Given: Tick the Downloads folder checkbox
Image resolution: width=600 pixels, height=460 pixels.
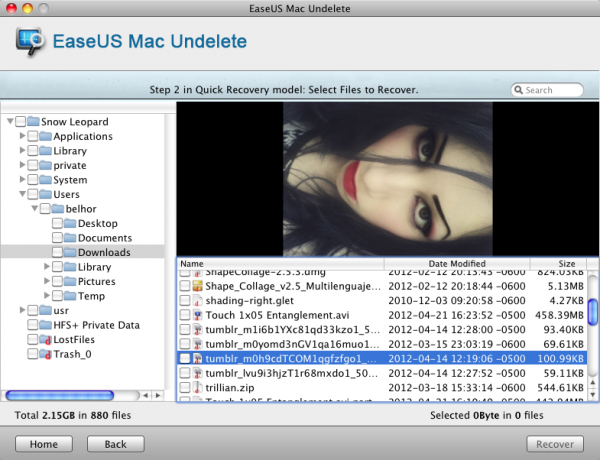Looking at the screenshot, I should click(57, 253).
